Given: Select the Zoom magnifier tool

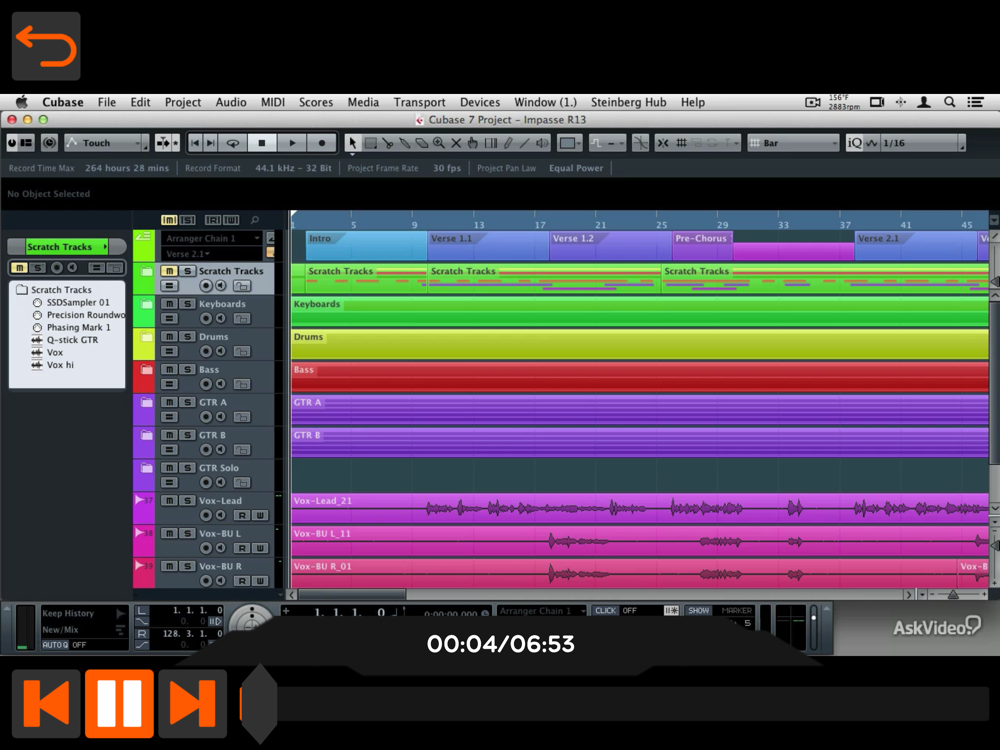Looking at the screenshot, I should point(439,143).
